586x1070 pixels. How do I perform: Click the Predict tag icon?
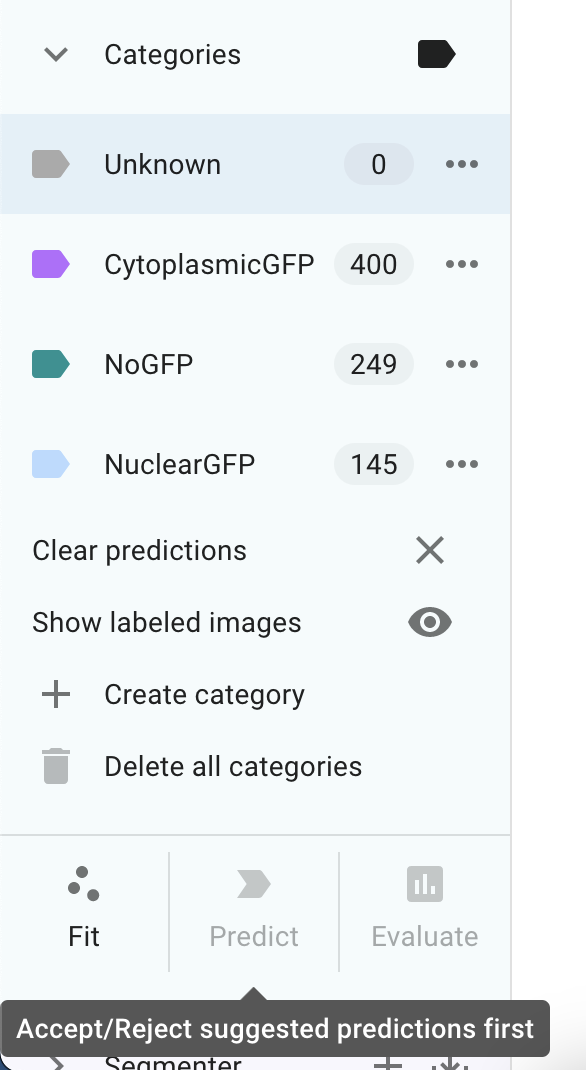(253, 883)
